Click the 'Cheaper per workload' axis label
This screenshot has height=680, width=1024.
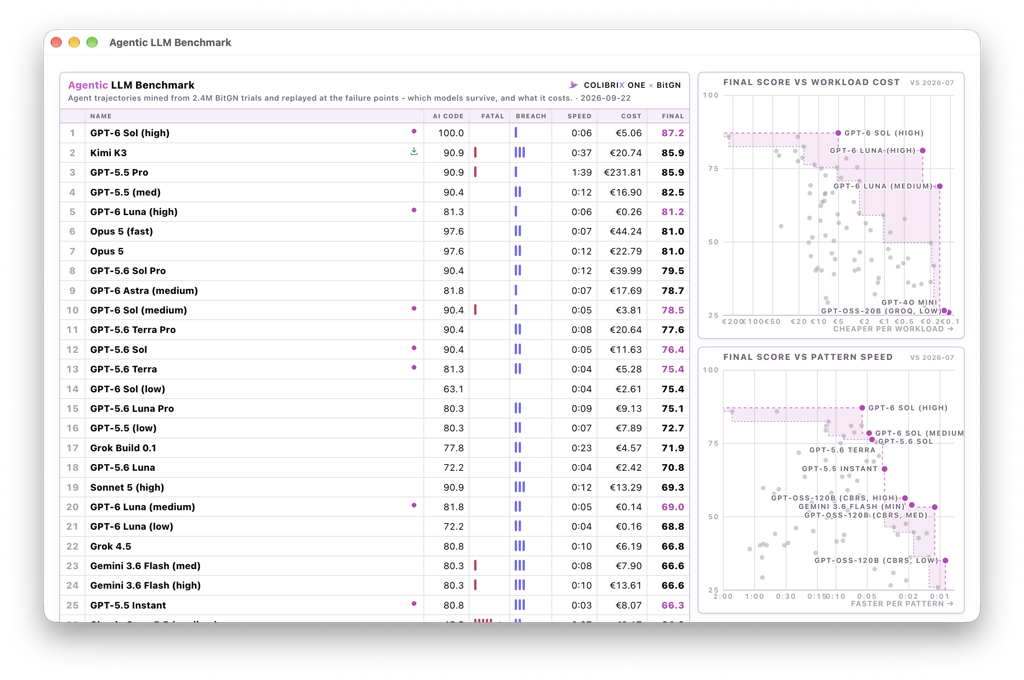coord(893,329)
